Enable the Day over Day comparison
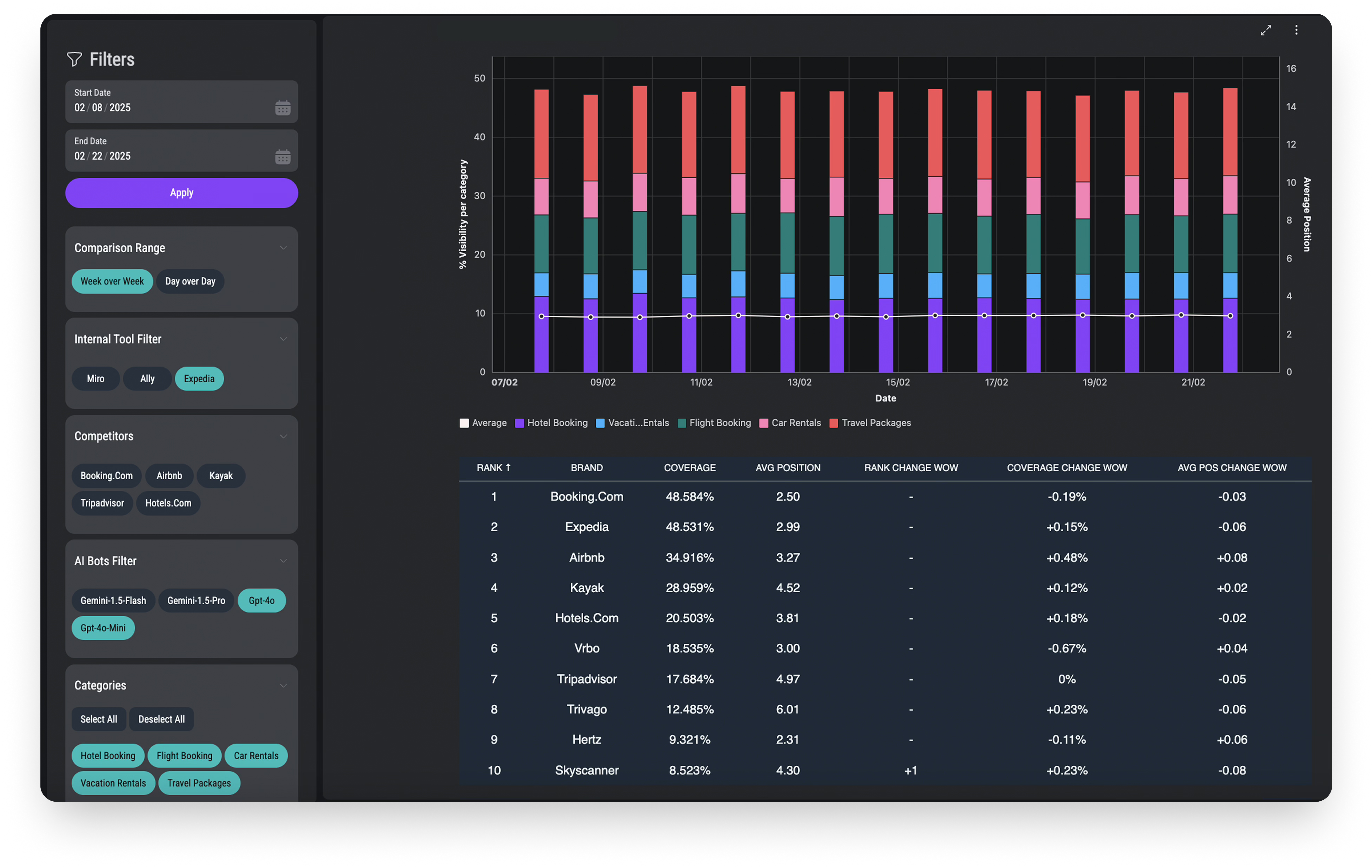The image size is (1372, 868). pos(190,281)
